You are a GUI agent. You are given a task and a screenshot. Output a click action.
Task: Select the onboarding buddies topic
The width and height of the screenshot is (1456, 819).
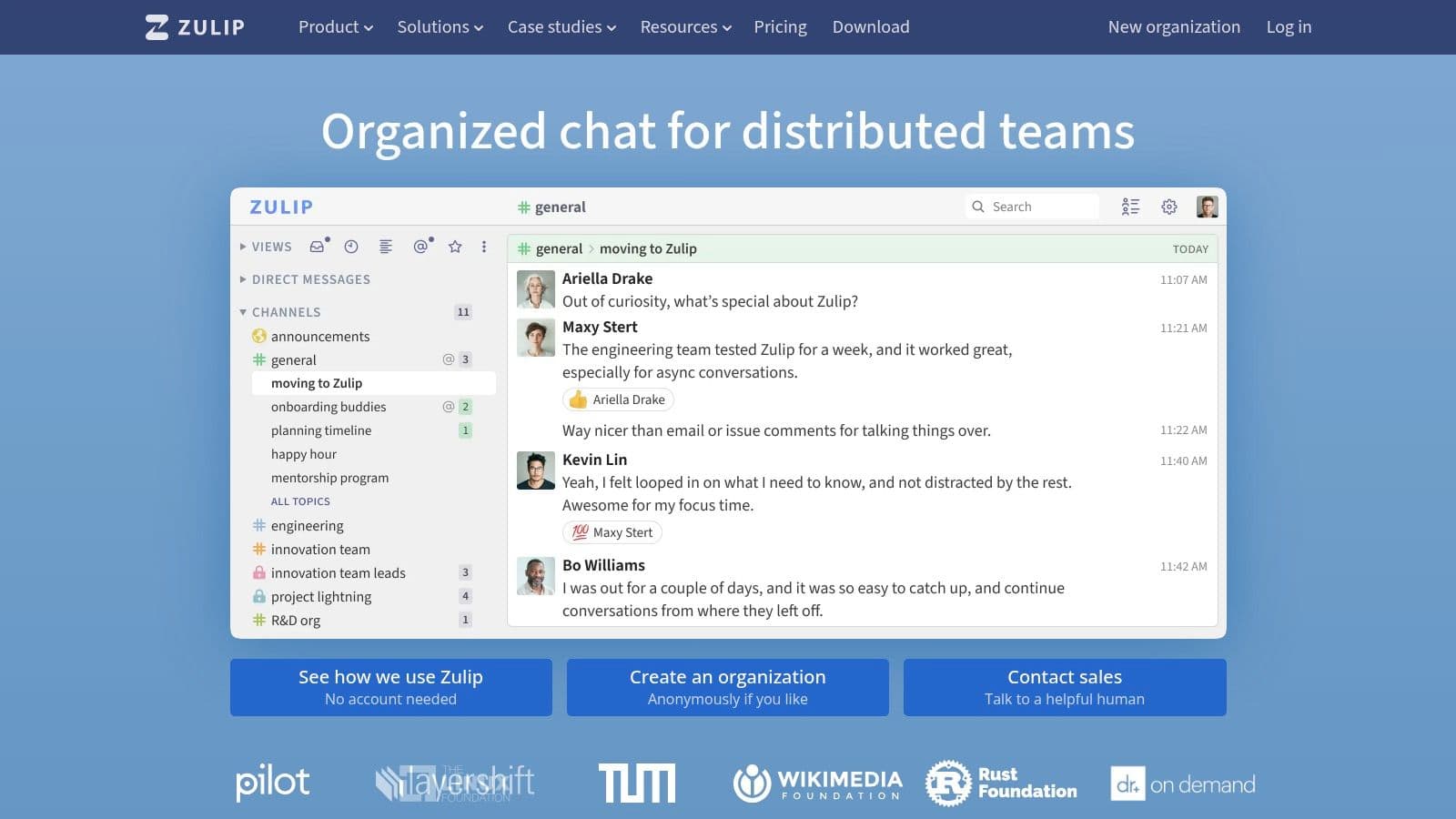click(x=329, y=407)
